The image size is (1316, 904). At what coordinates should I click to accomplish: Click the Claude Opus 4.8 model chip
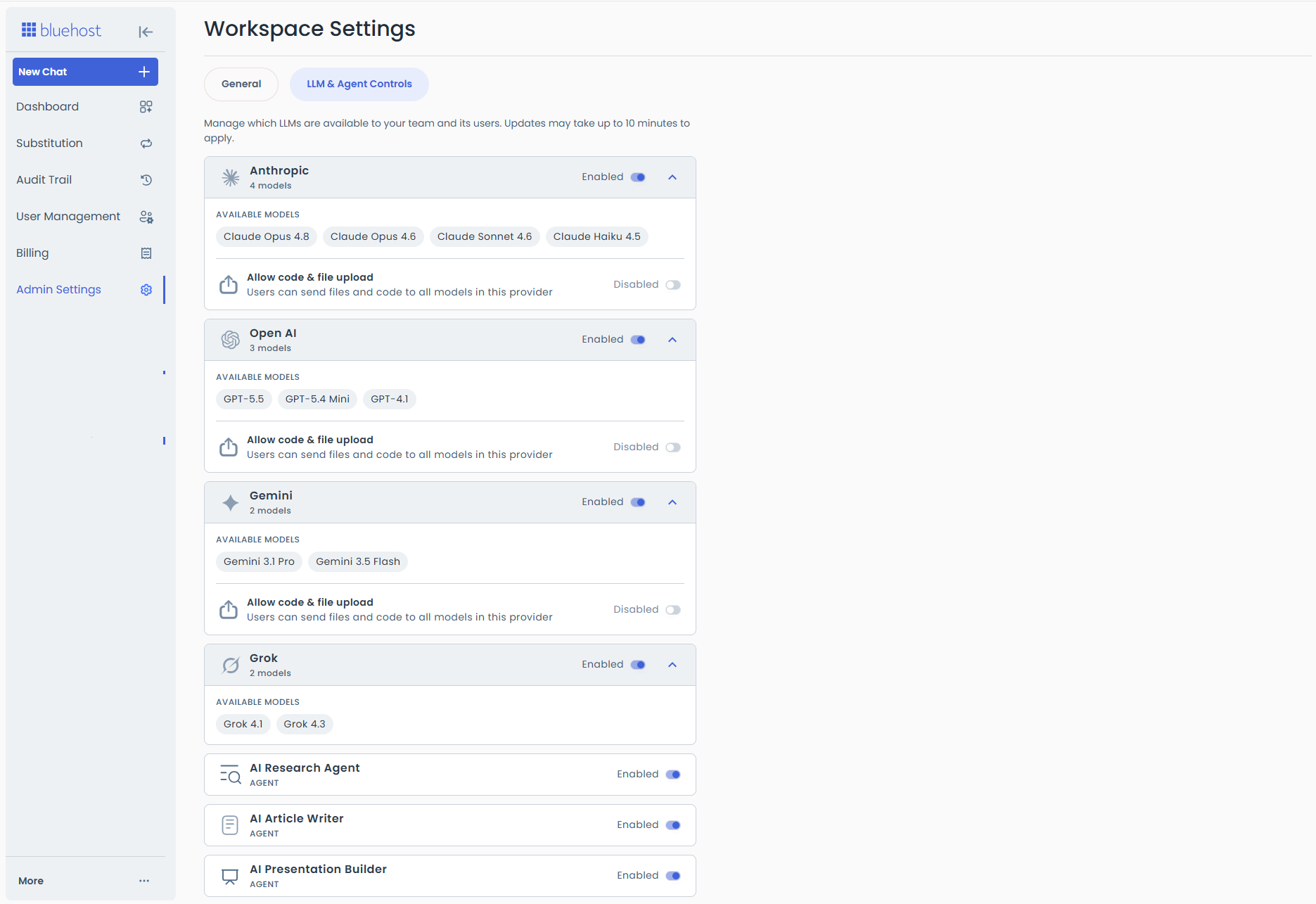tap(267, 236)
